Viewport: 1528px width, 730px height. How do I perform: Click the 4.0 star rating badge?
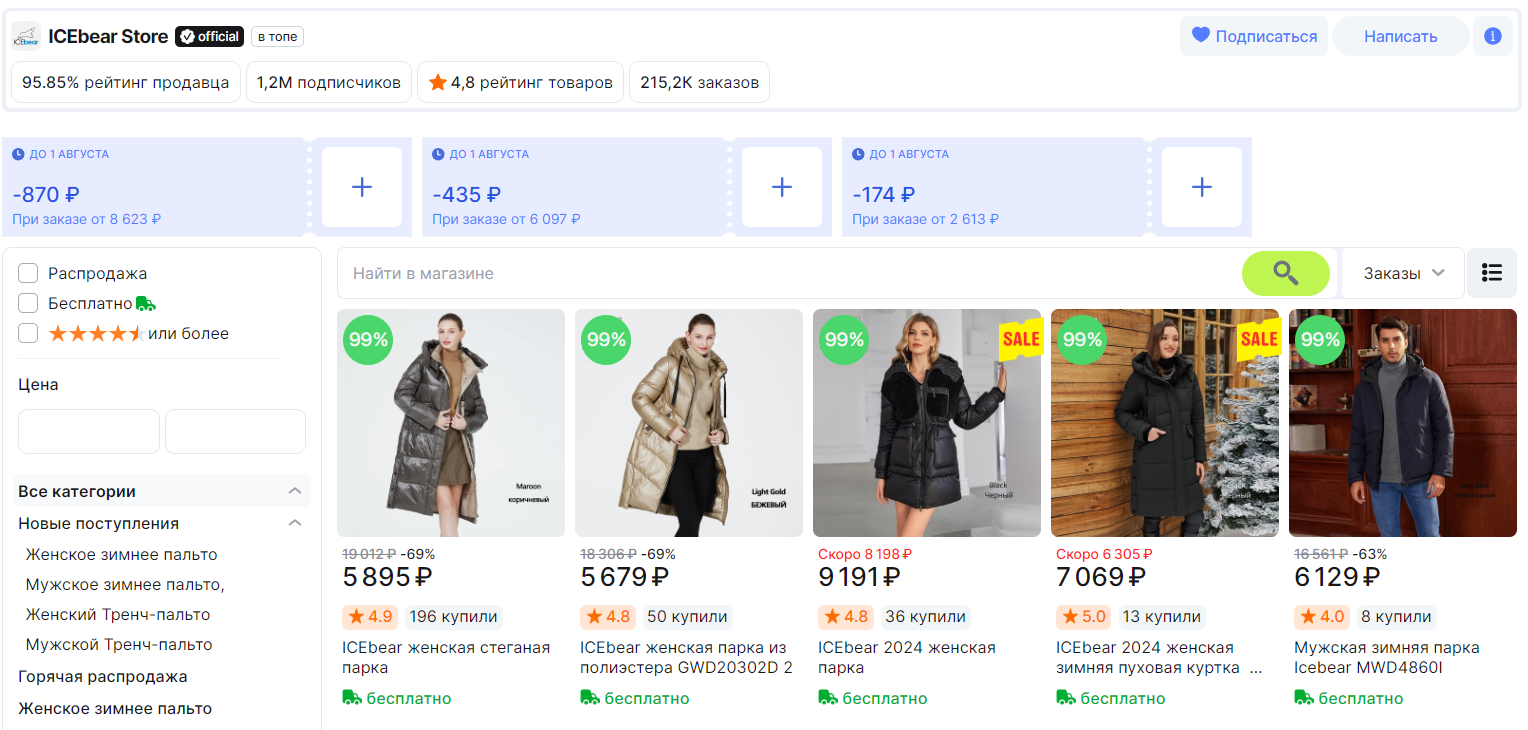1322,617
